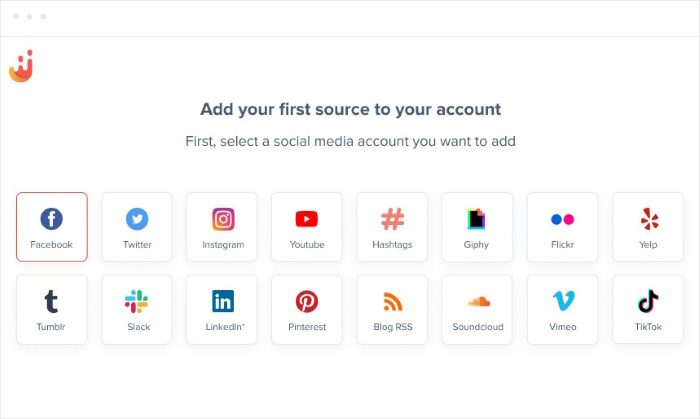Choose the Yelp source icon

click(x=647, y=219)
